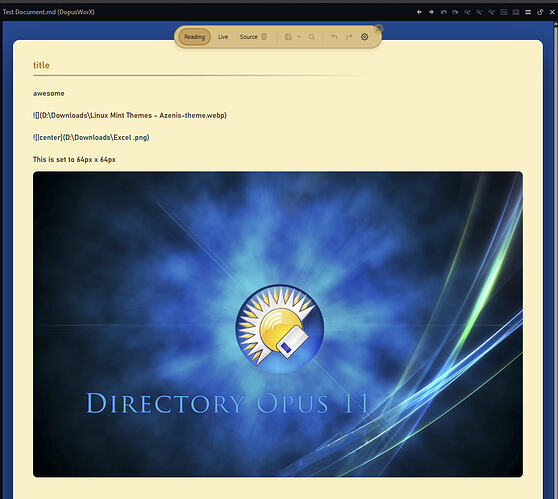
Task: Click the search magnifier in floating toolbar
Action: (x=312, y=37)
